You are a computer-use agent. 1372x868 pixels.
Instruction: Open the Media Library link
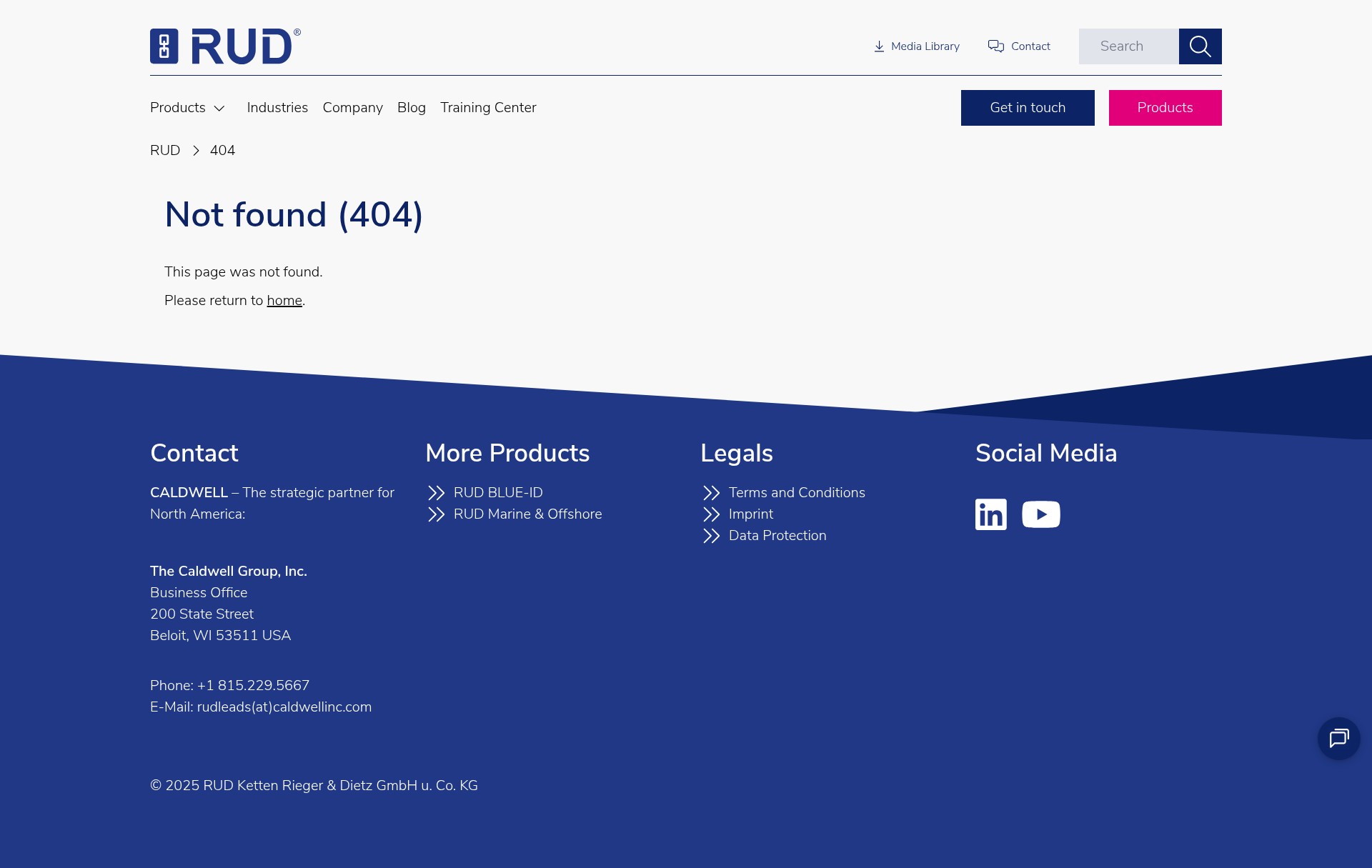[925, 46]
